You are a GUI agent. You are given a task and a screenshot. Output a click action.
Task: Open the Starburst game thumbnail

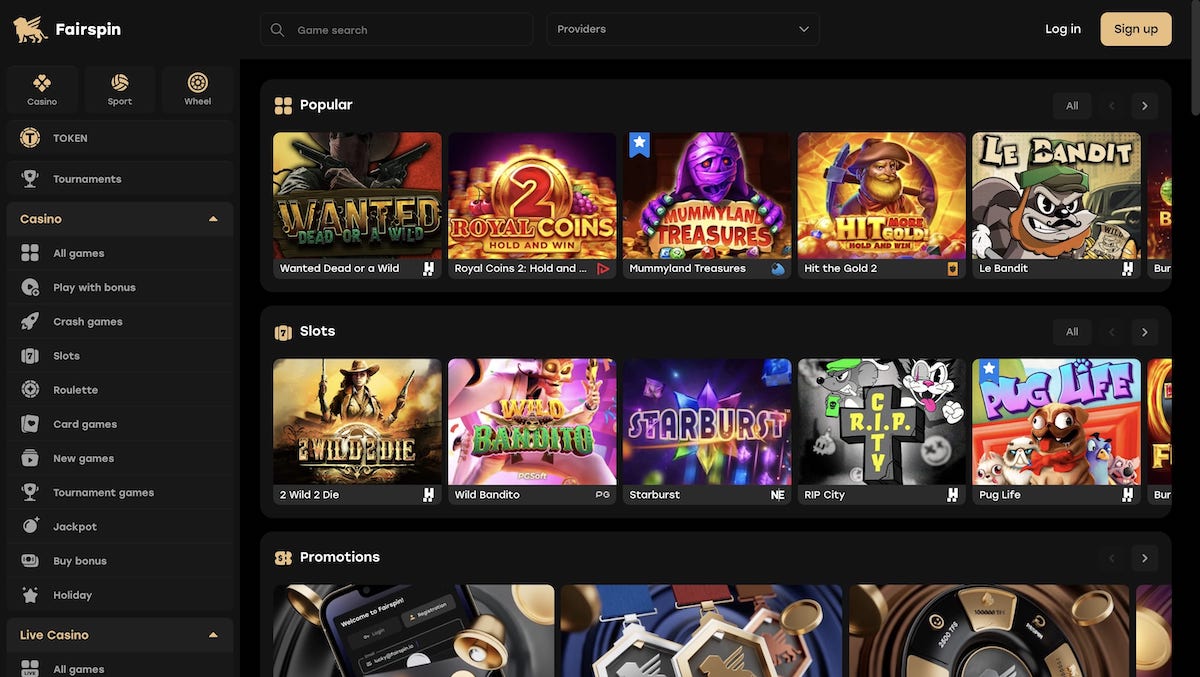pos(707,422)
